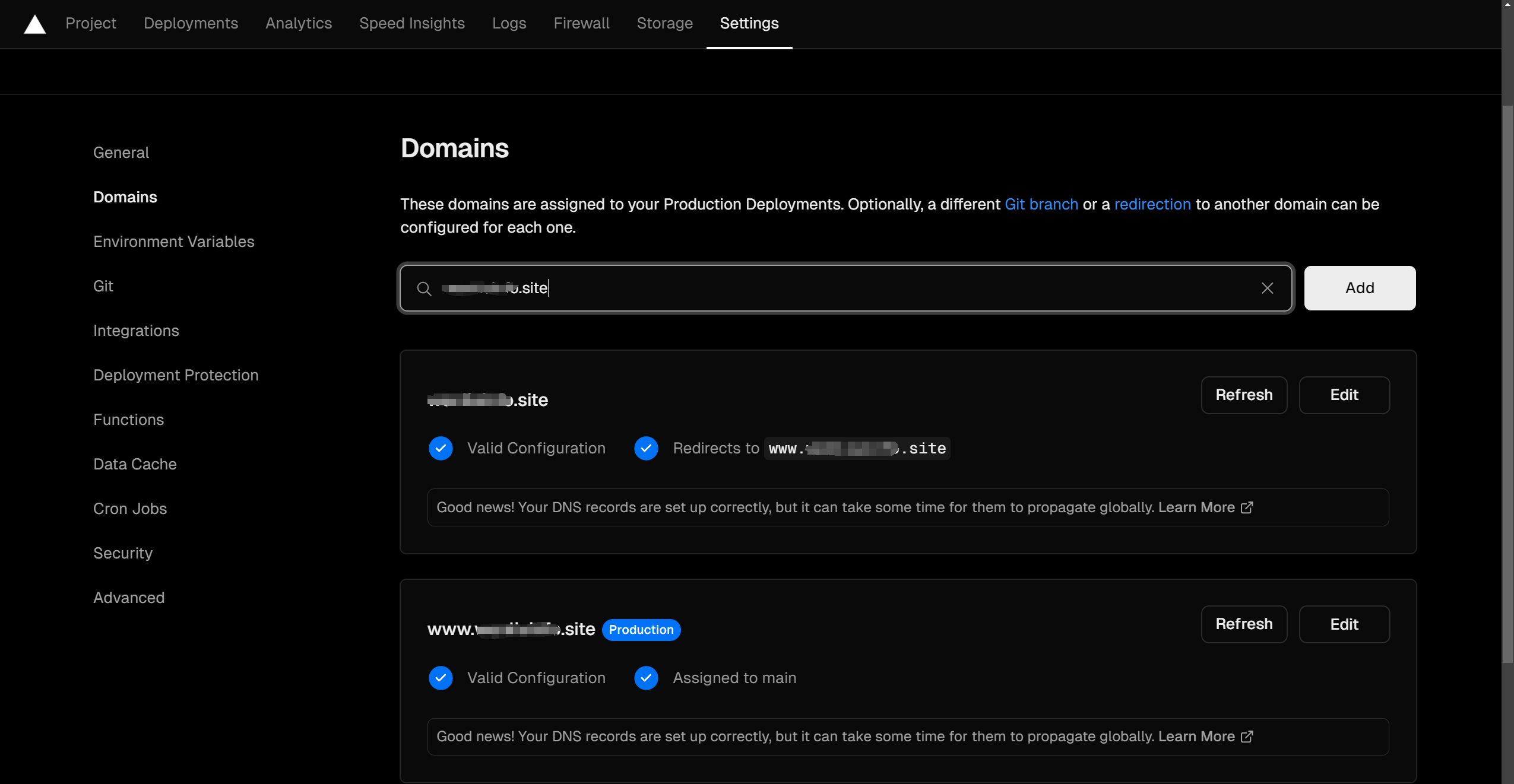Screen dimensions: 1514x784
Task: Open the Logs tab
Action: tap(509, 23)
